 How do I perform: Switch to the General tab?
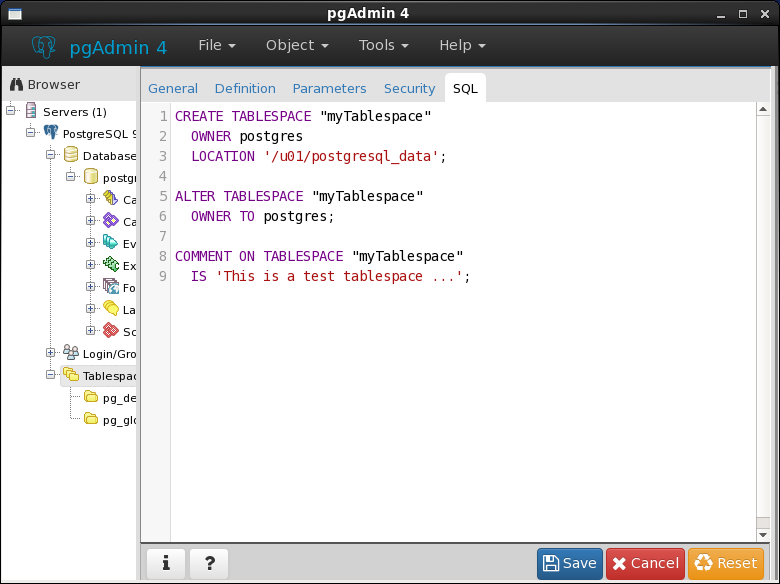point(173,88)
